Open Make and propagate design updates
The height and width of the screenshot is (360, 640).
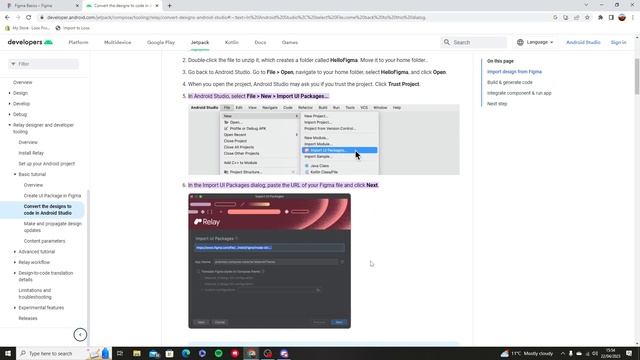[x=53, y=227]
